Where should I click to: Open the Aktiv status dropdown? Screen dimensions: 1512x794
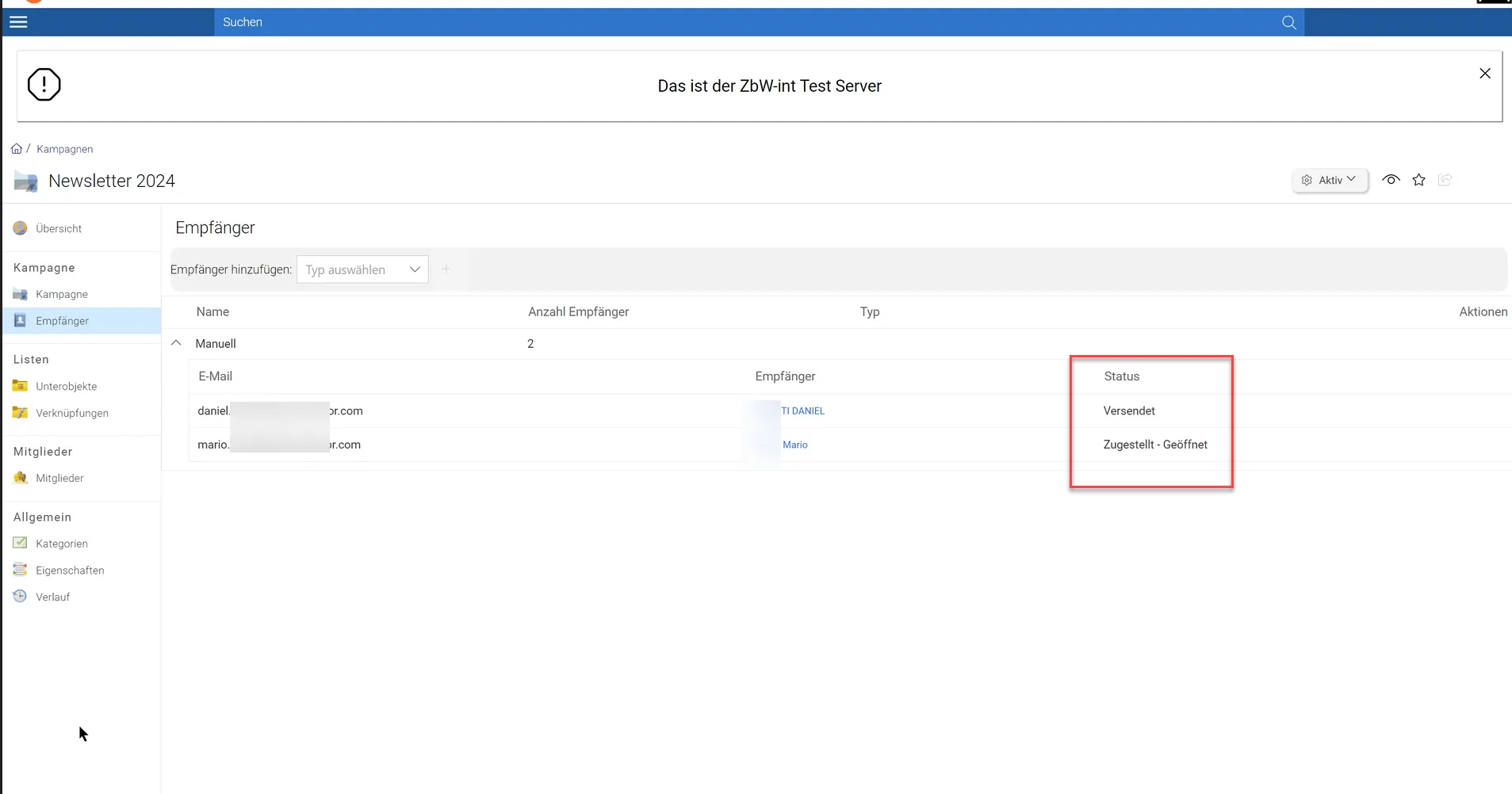point(1330,180)
